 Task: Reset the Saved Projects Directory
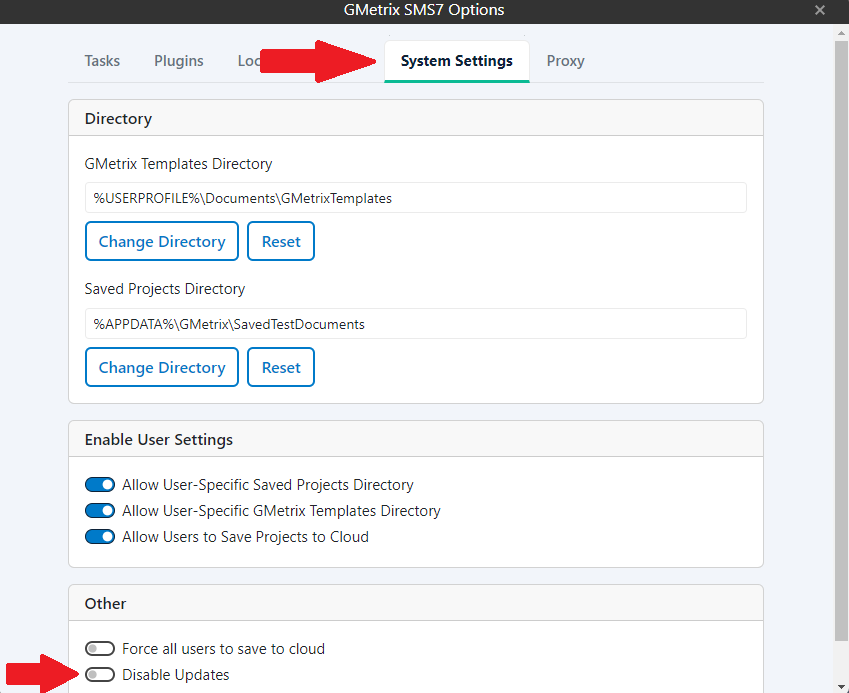[x=281, y=368]
